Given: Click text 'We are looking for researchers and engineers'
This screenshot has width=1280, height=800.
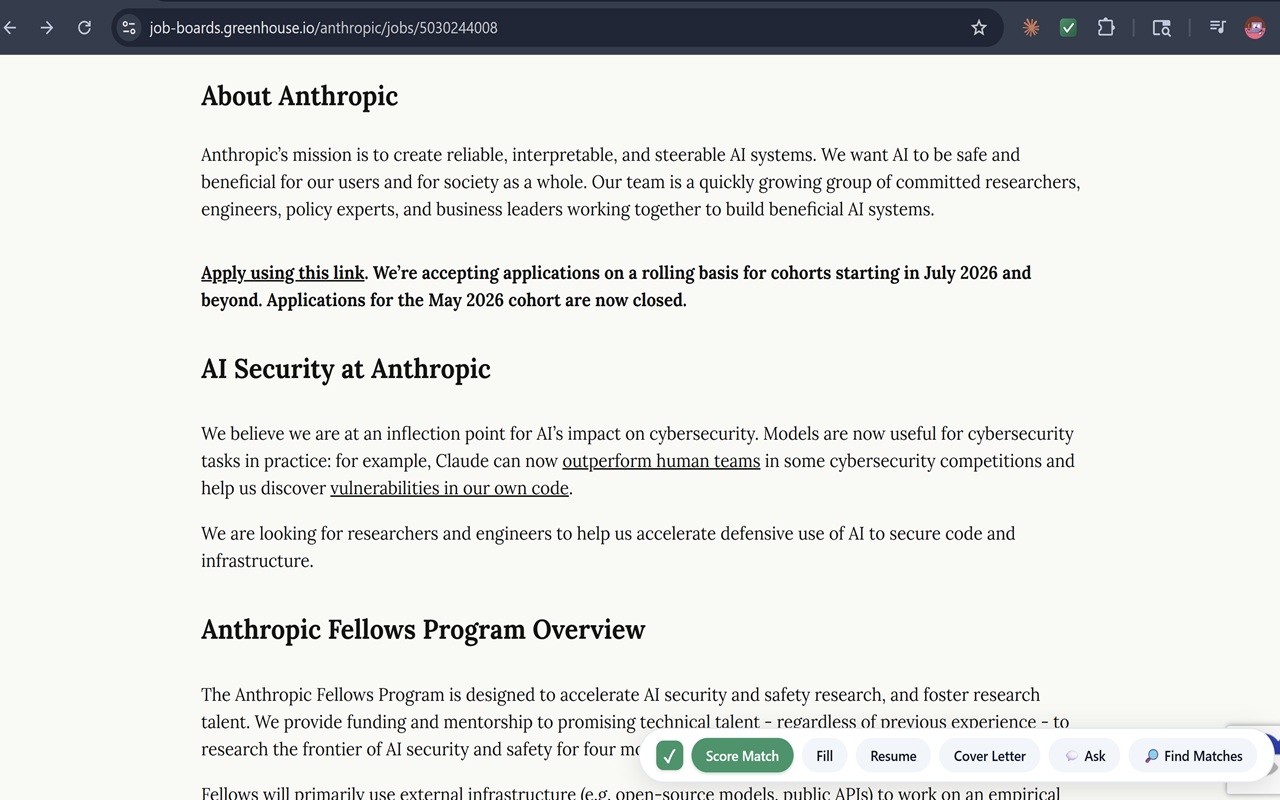Looking at the screenshot, I should [x=376, y=534].
